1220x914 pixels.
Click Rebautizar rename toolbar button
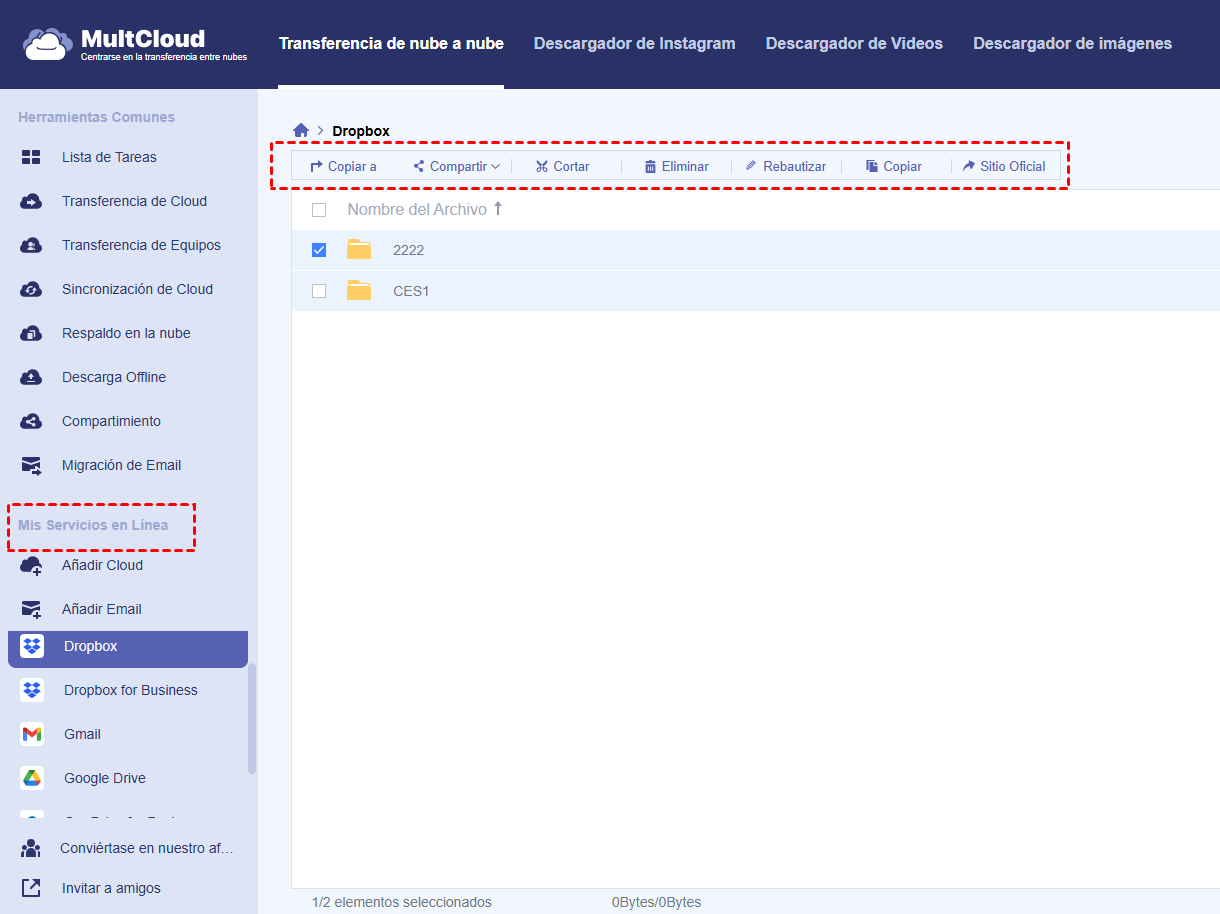(786, 166)
